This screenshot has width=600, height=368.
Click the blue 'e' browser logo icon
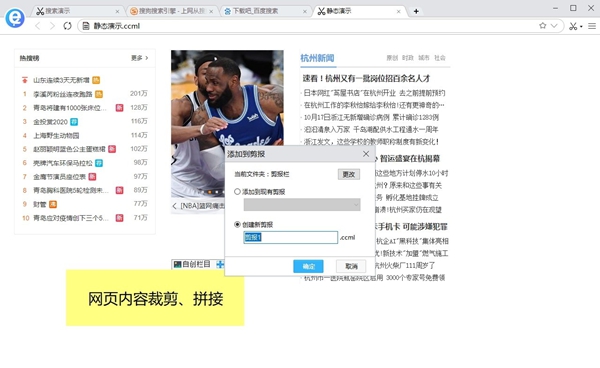coord(15,18)
